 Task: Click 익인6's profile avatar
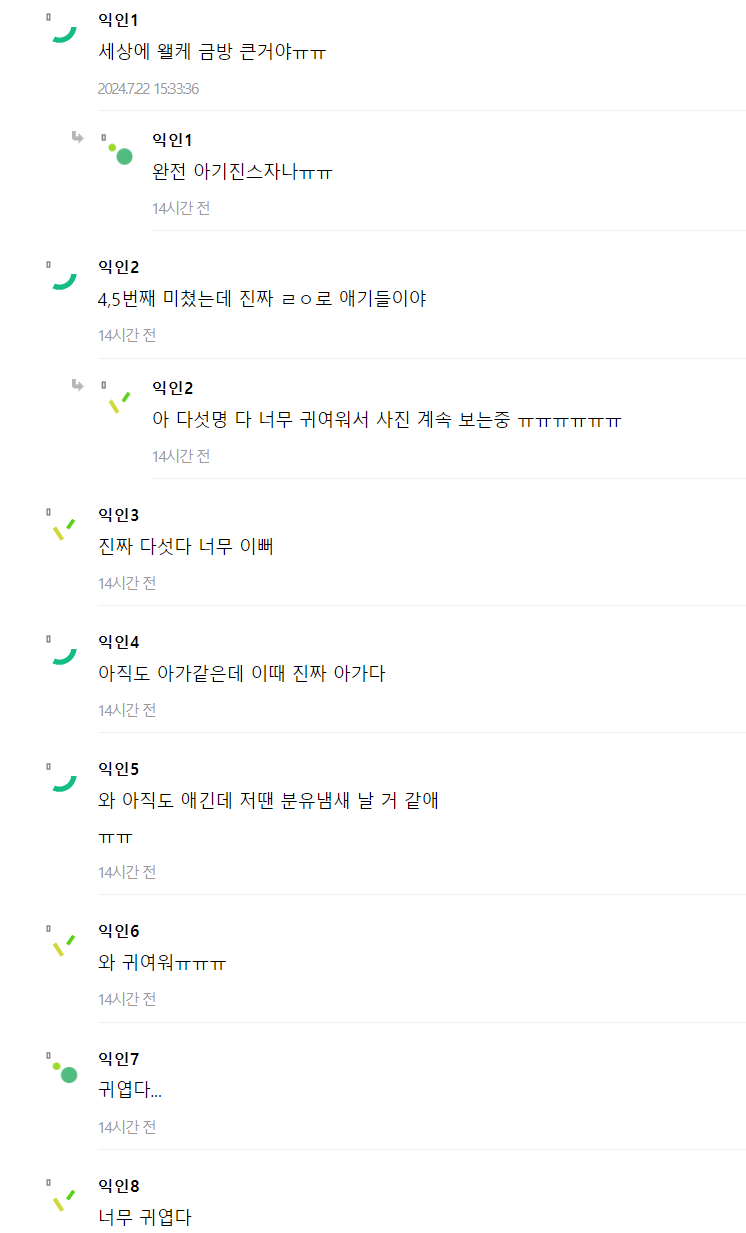click(x=63, y=943)
